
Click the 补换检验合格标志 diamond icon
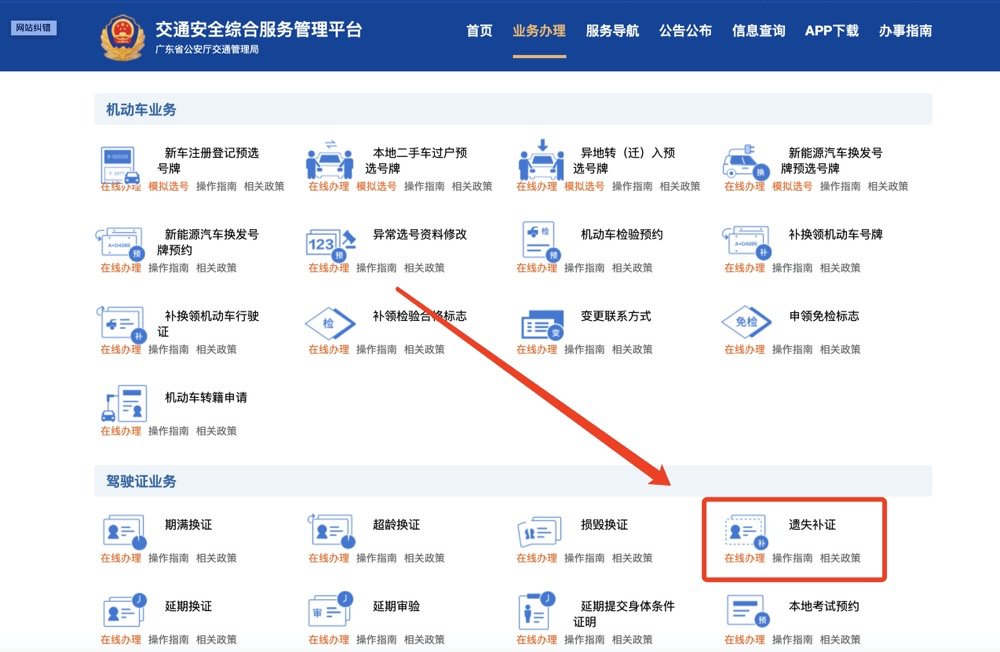click(331, 323)
